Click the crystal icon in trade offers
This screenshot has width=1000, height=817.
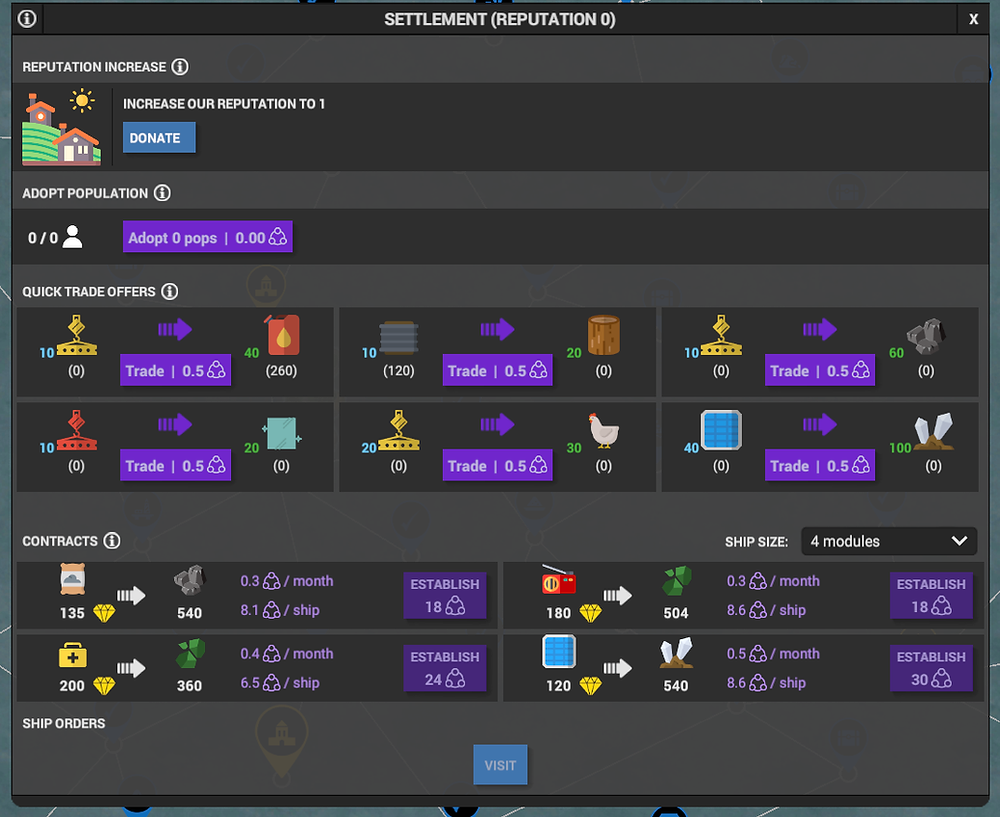[x=934, y=431]
